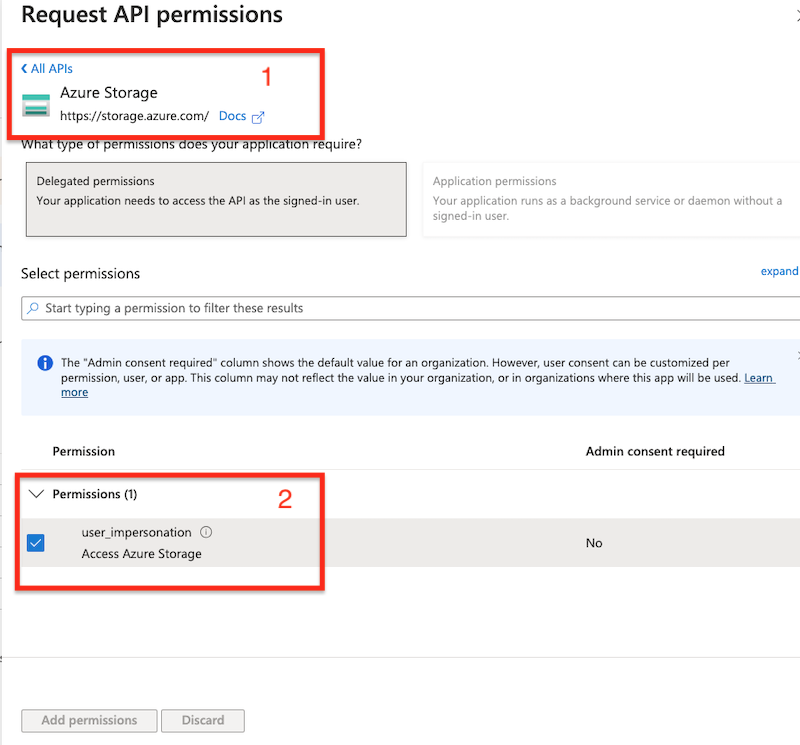
Task: Go back to All APIs
Action: tap(47, 68)
